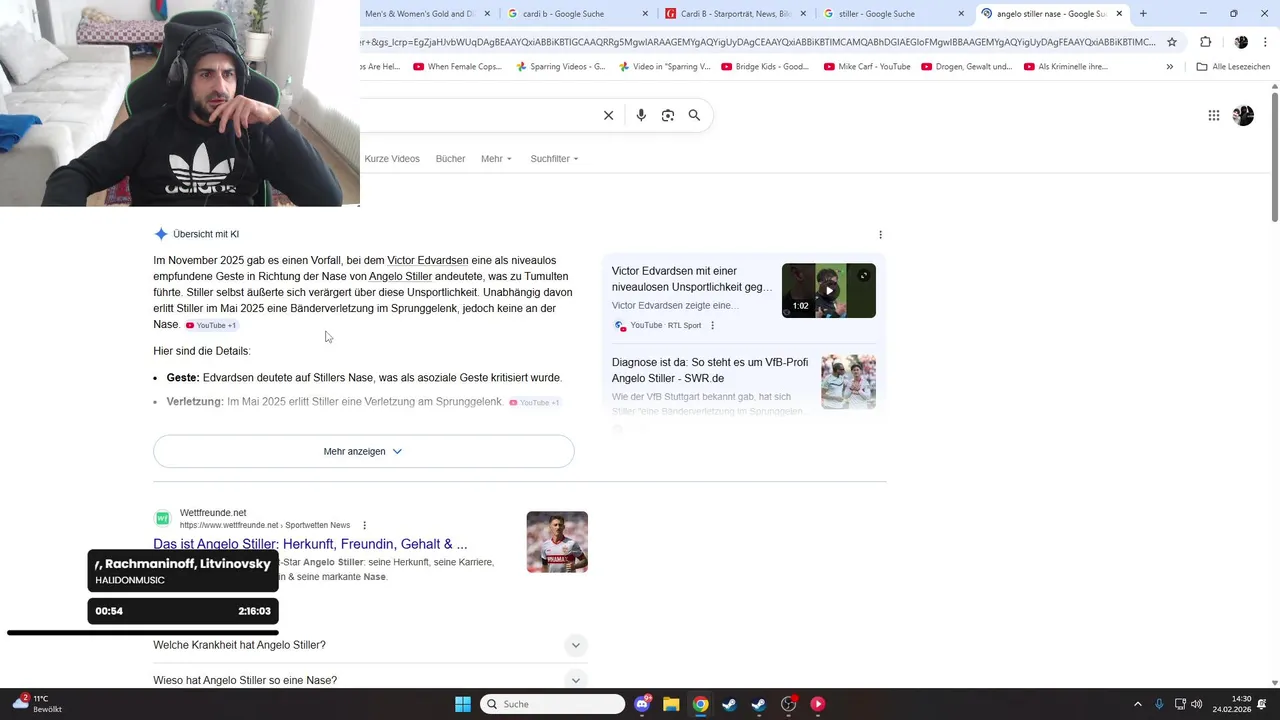
Task: Click the 'YouTube +1' source chip after 'Nase'
Action: 211,325
